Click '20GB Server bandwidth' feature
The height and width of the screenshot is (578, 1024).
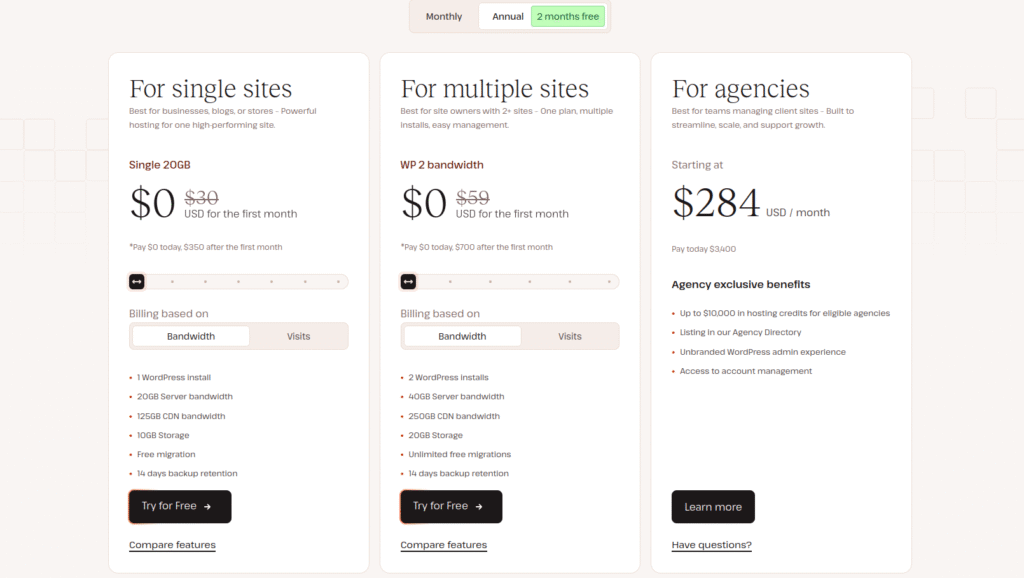(185, 396)
